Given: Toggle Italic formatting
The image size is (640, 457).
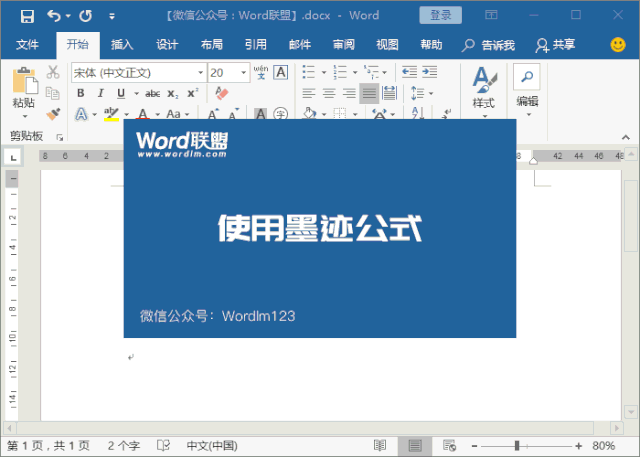Looking at the screenshot, I should click(x=100, y=93).
